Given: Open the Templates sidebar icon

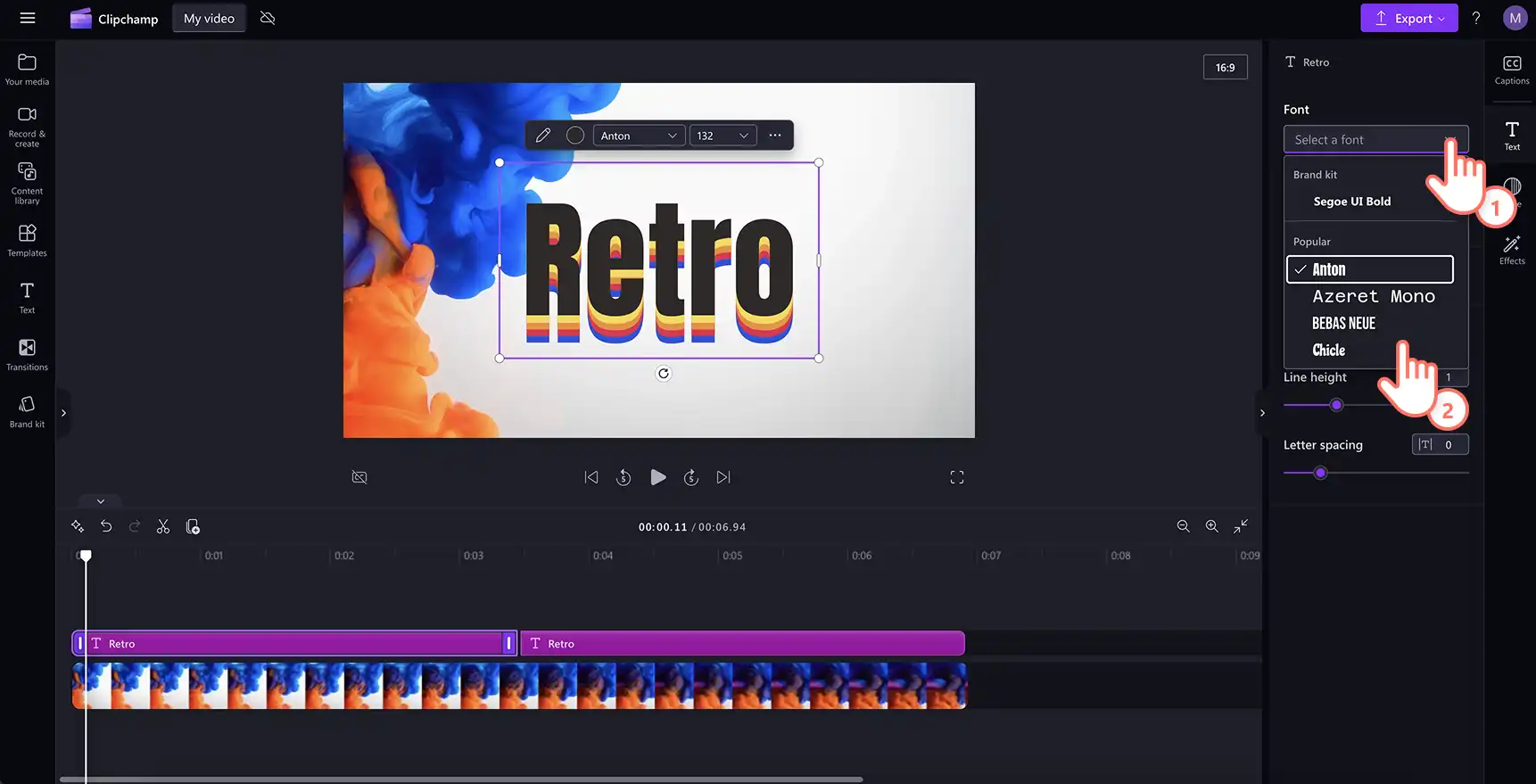Looking at the screenshot, I should tap(27, 241).
